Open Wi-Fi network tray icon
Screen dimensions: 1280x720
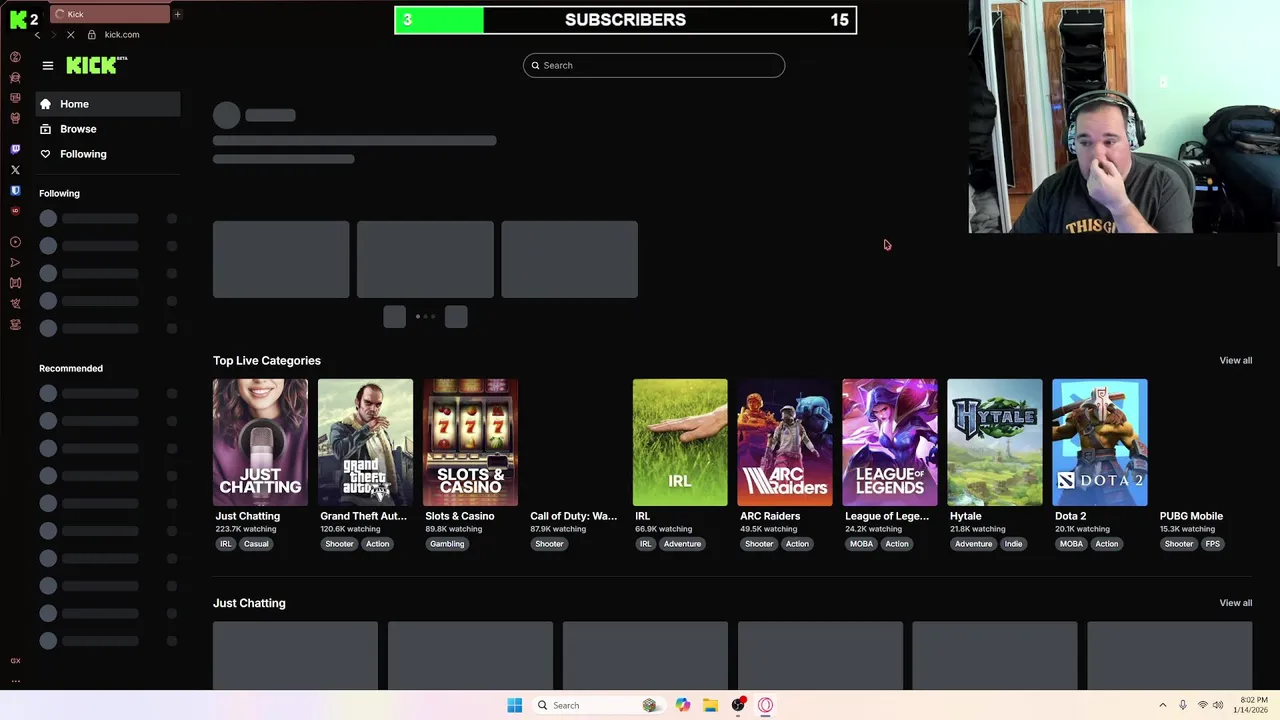point(1202,705)
